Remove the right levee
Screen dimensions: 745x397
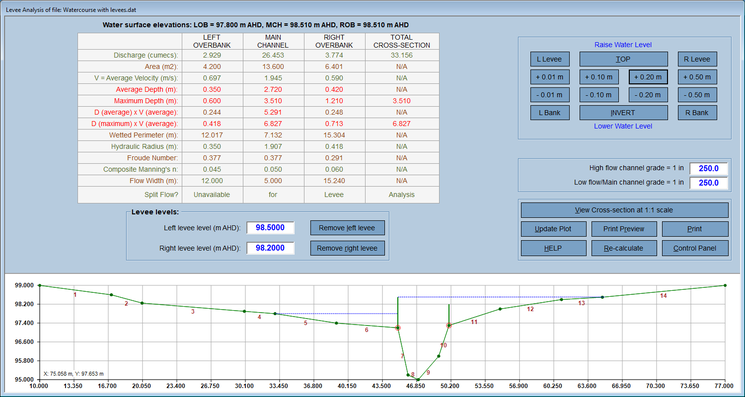tap(347, 248)
